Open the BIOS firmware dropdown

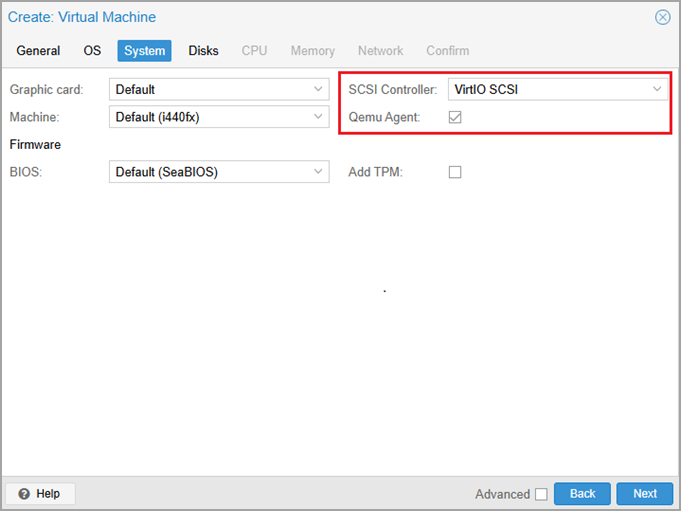tap(219, 172)
